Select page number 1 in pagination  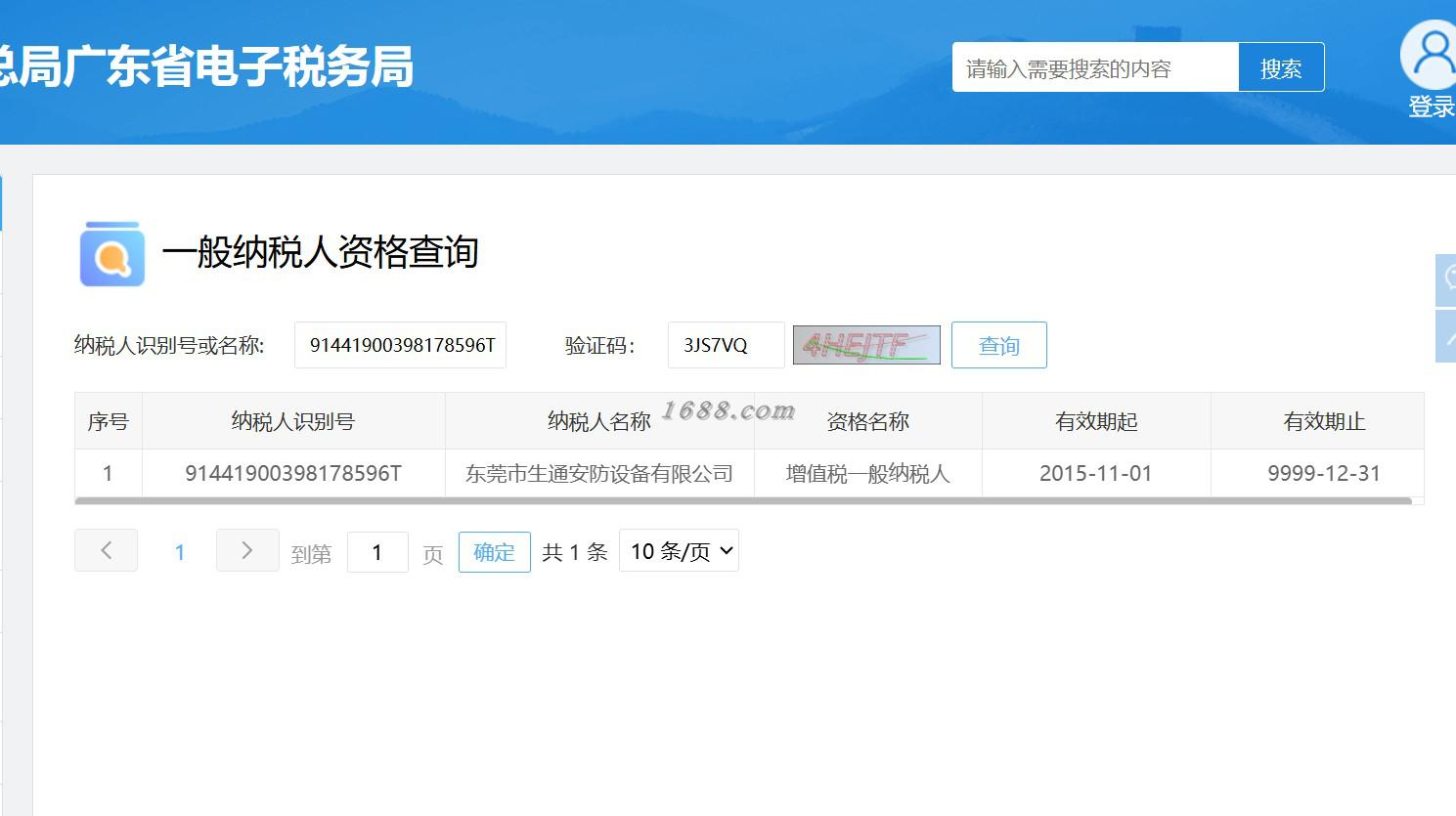(x=179, y=552)
